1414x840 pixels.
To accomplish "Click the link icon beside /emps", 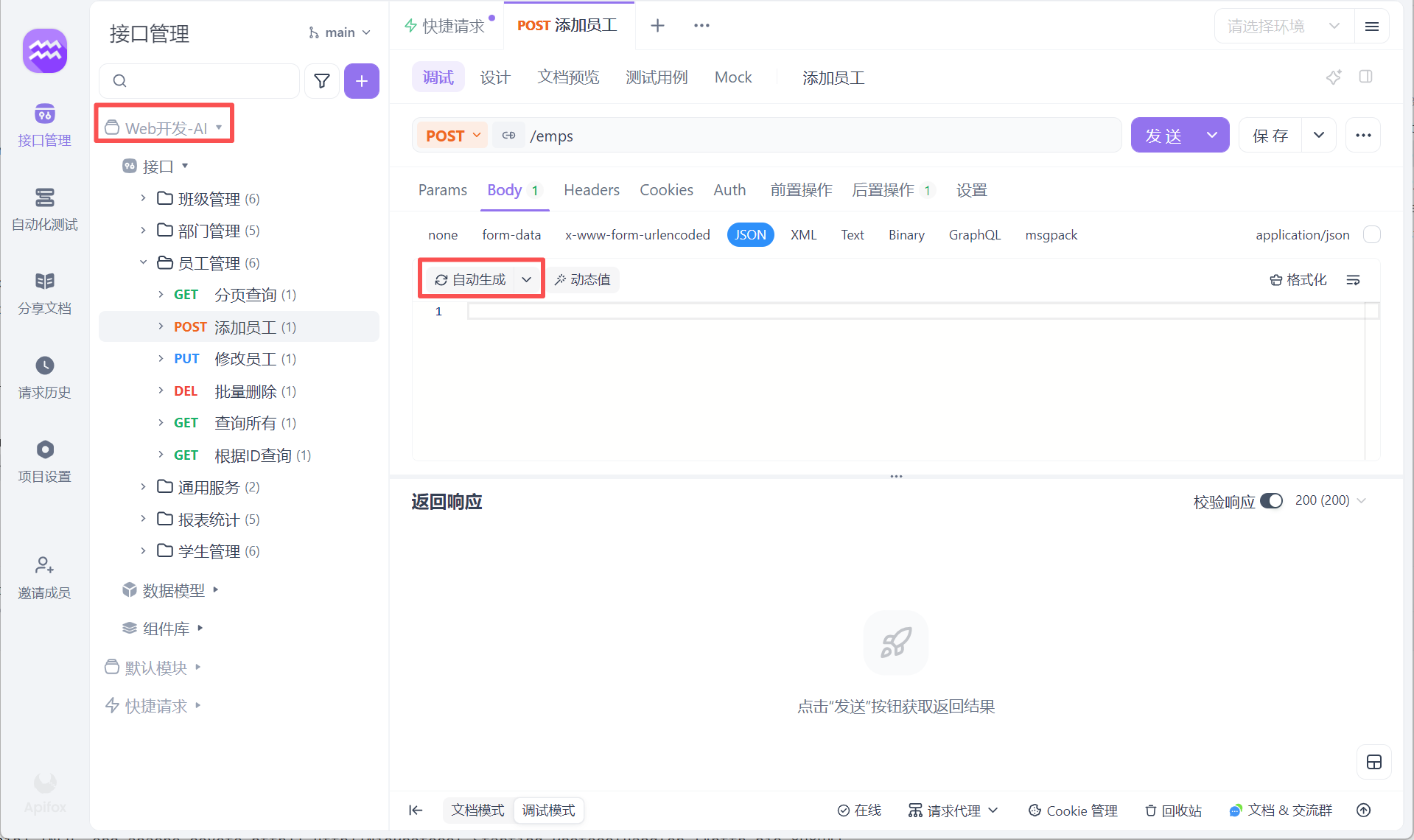I will click(x=508, y=136).
